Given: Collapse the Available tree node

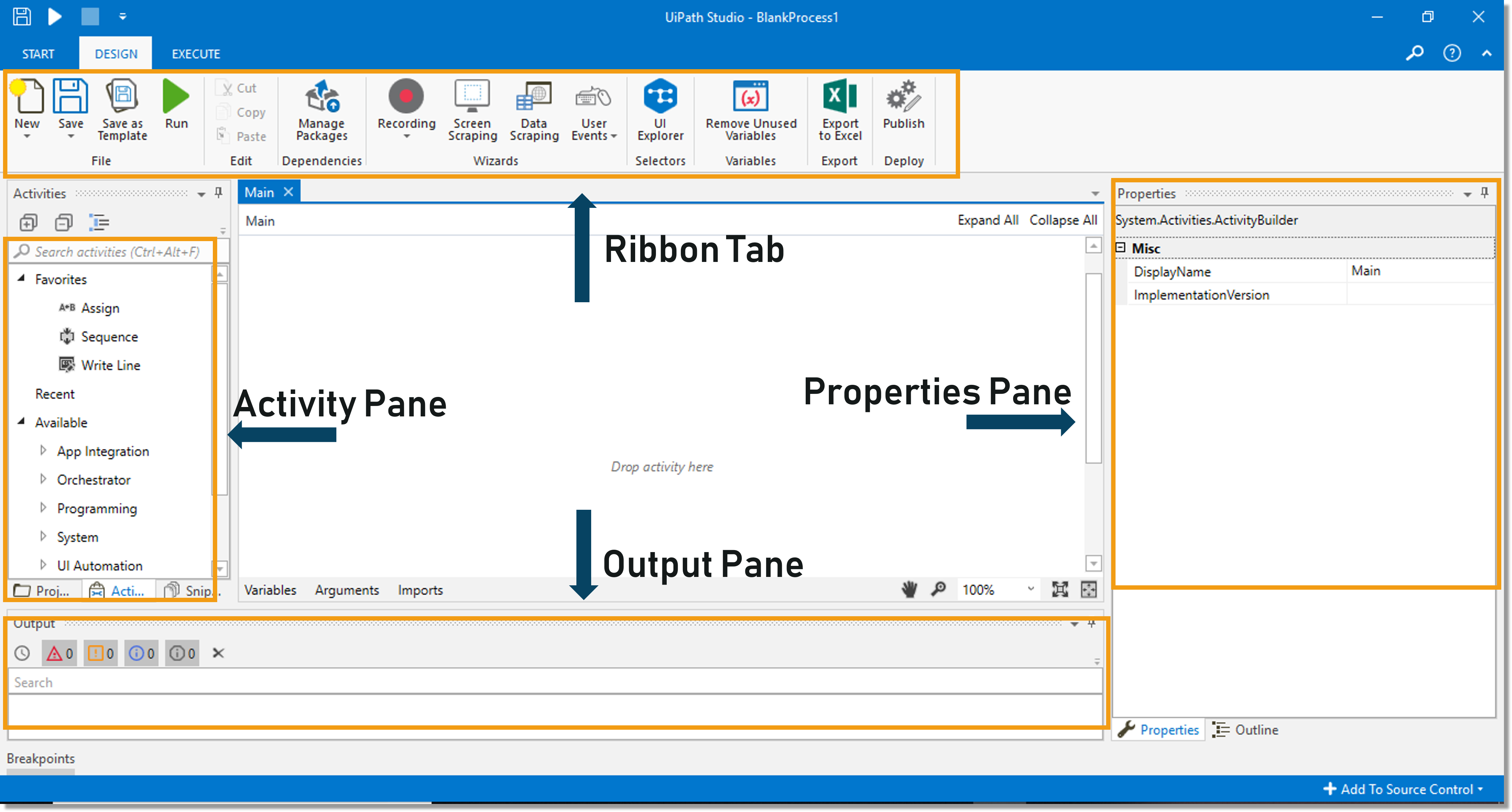Looking at the screenshot, I should pyautogui.click(x=21, y=421).
